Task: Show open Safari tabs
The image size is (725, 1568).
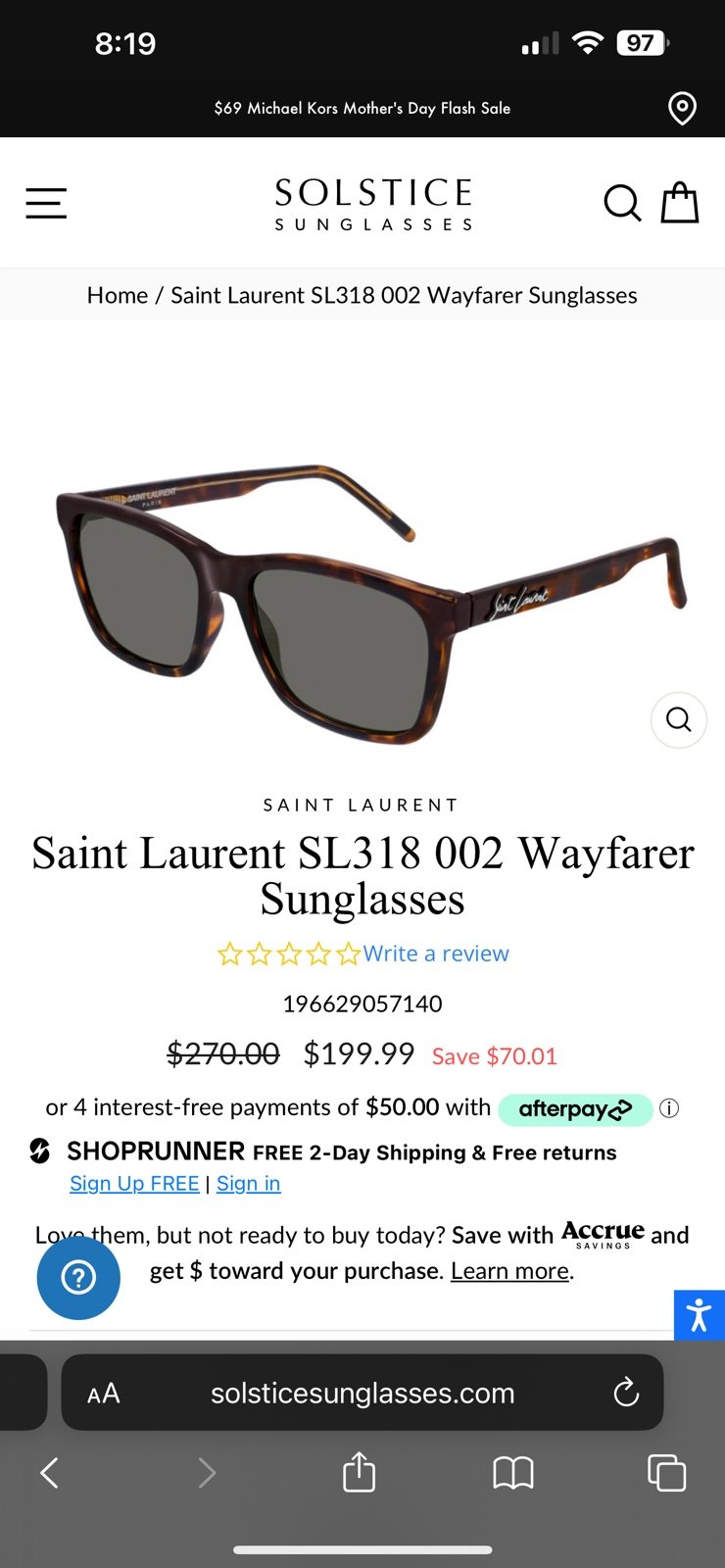Action: tap(666, 1473)
